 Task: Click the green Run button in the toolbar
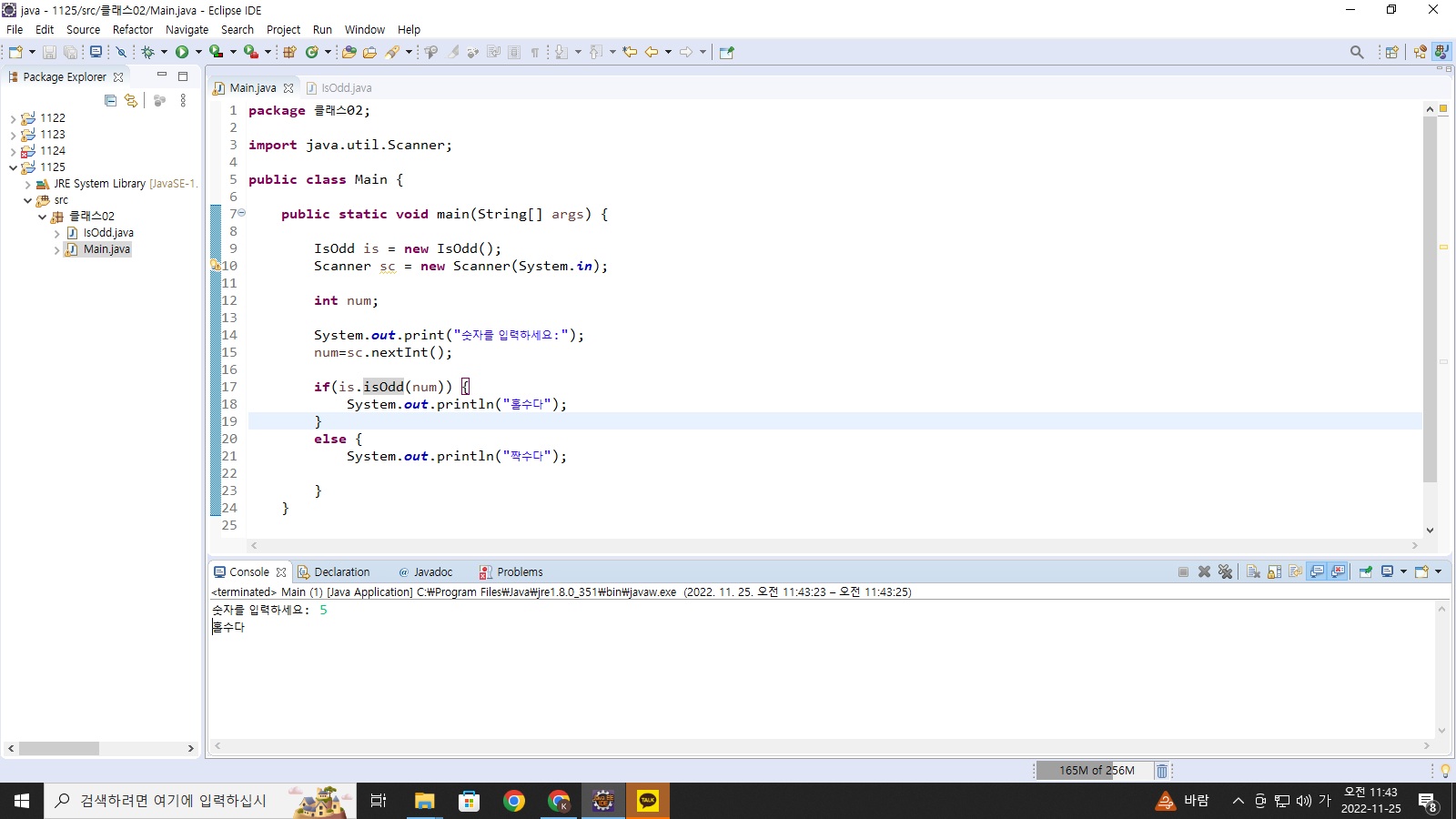(182, 52)
